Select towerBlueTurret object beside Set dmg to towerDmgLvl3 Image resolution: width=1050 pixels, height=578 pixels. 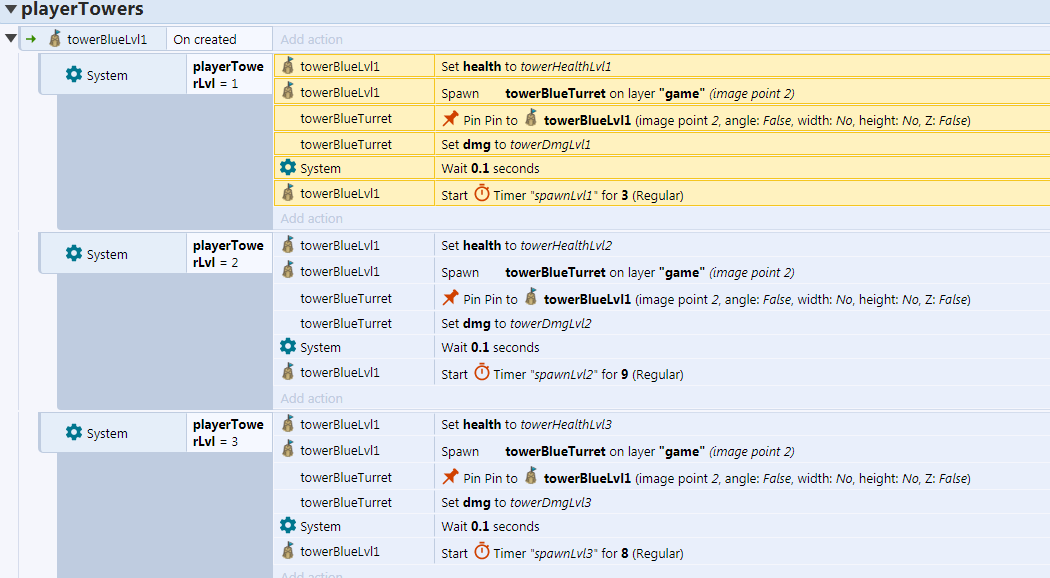pos(346,502)
